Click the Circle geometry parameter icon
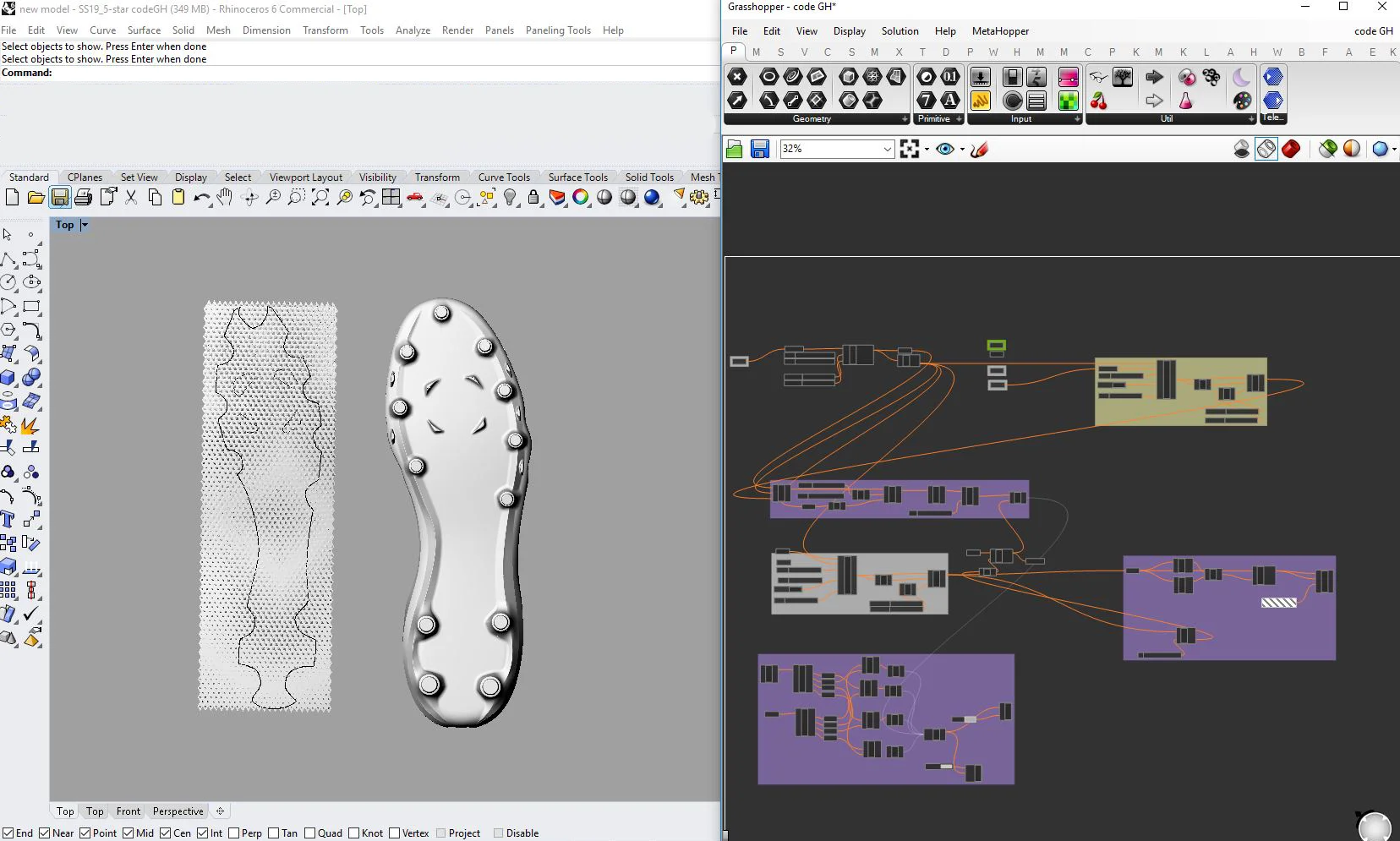This screenshot has height=841, width=1400. tap(768, 77)
